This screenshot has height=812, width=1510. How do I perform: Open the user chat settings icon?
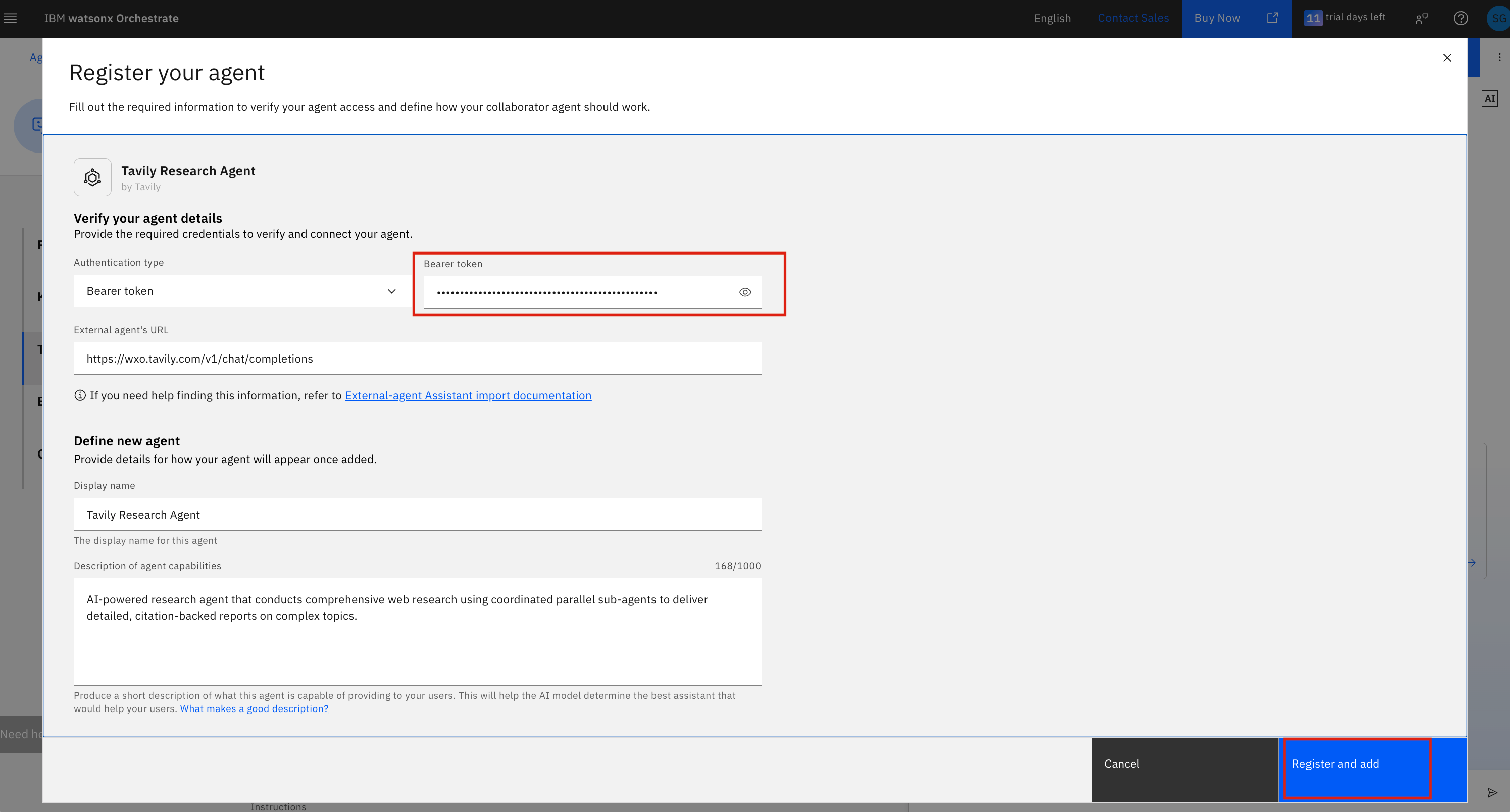[1421, 18]
